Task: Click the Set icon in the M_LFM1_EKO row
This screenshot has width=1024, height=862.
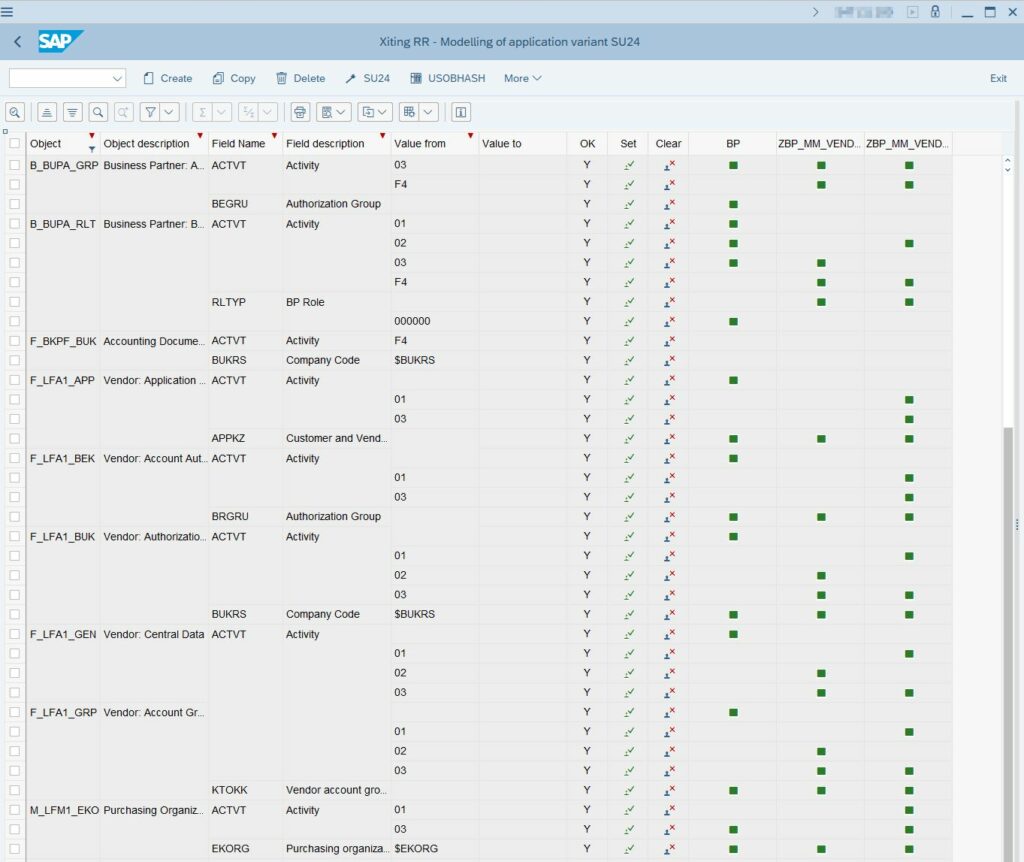Action: 628,810
